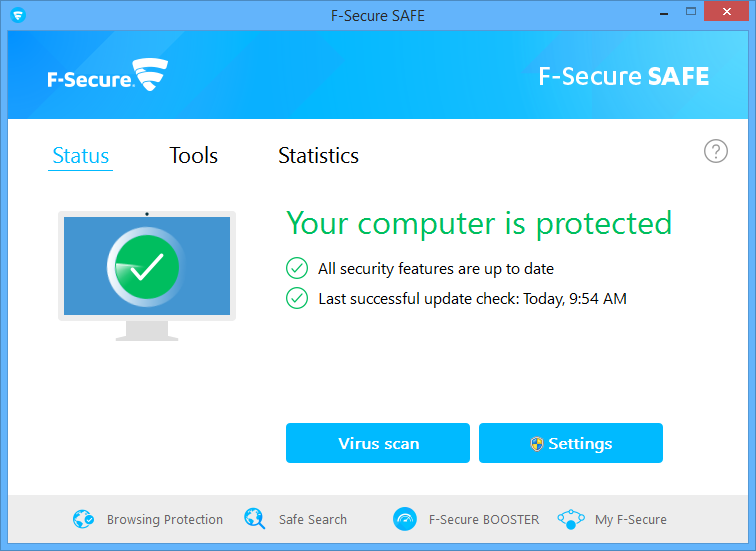The image size is (756, 551).
Task: Select the Status tab
Action: pos(80,156)
